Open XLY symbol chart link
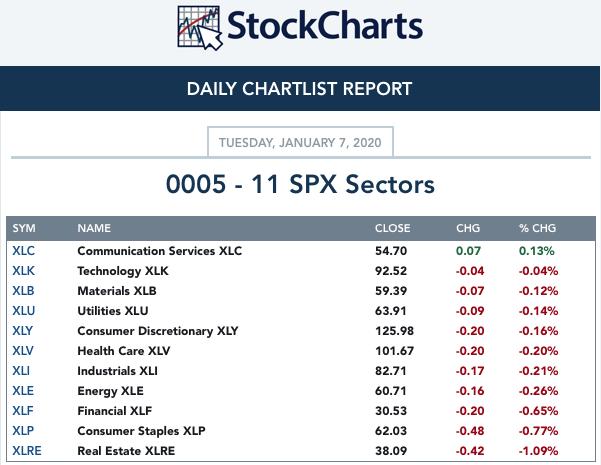 pos(23,331)
